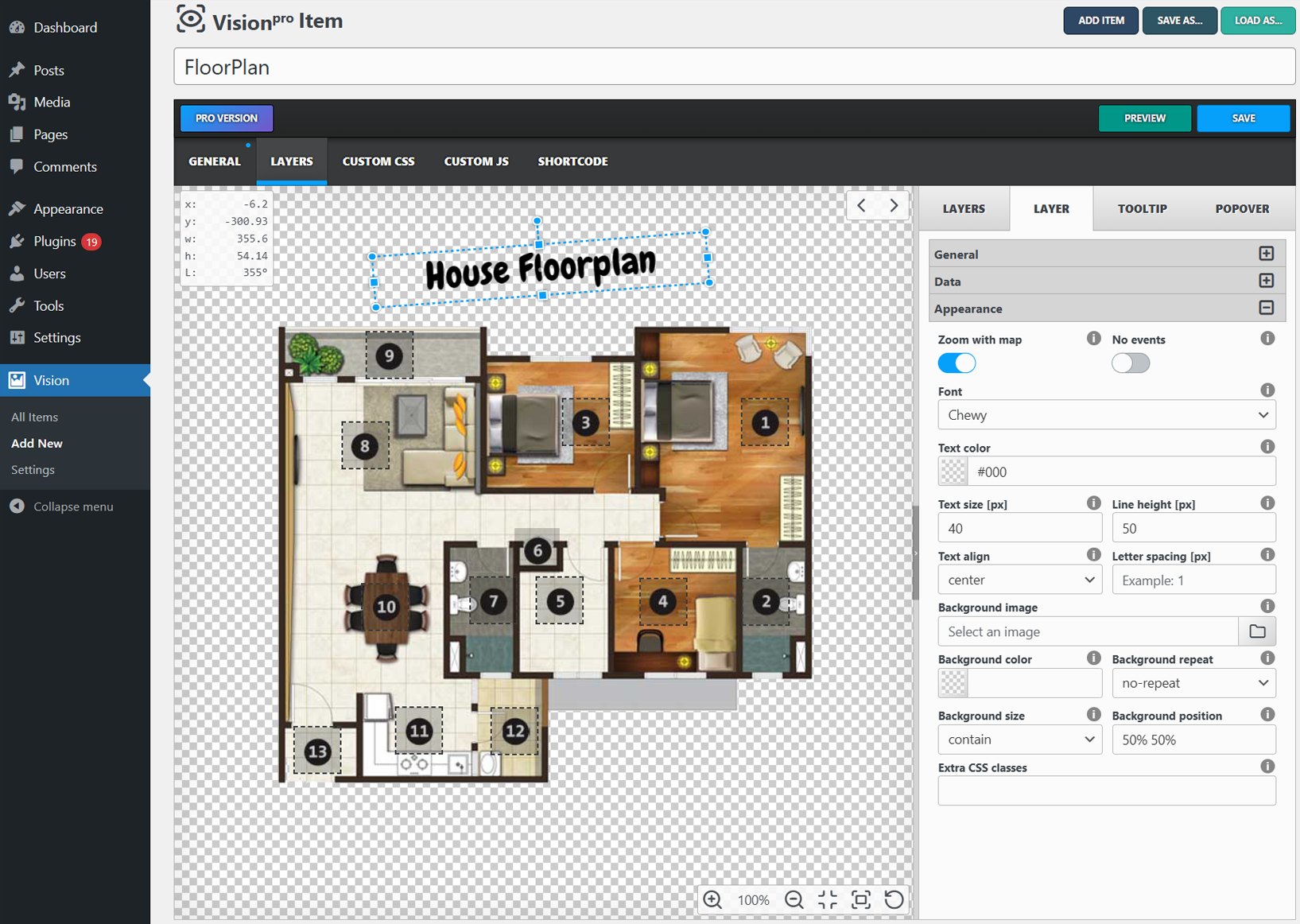Screen dimensions: 1300x924
Task: Show info icon for Background position
Action: pyautogui.click(x=1267, y=715)
